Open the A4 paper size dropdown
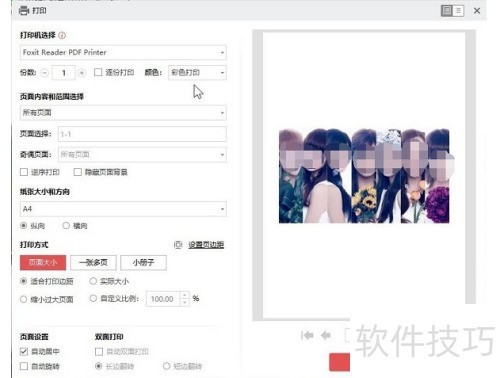Screen dimensions: 500x378 123,209
